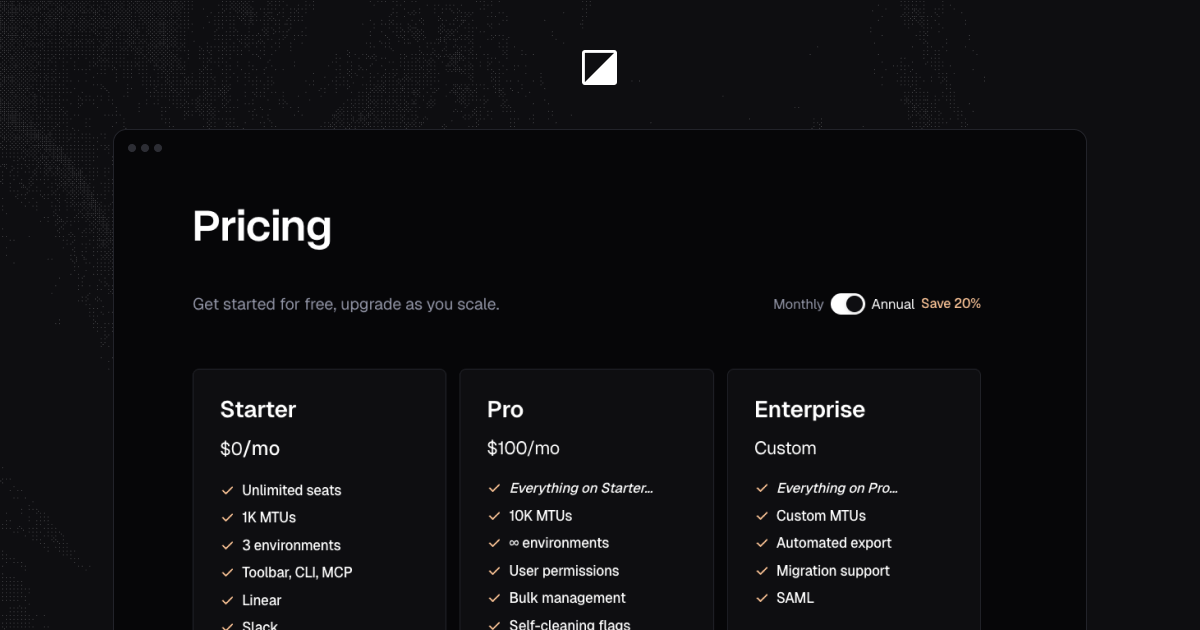Click the black-and-white square logo at top
Screen dimensions: 1200x630
(599, 68)
